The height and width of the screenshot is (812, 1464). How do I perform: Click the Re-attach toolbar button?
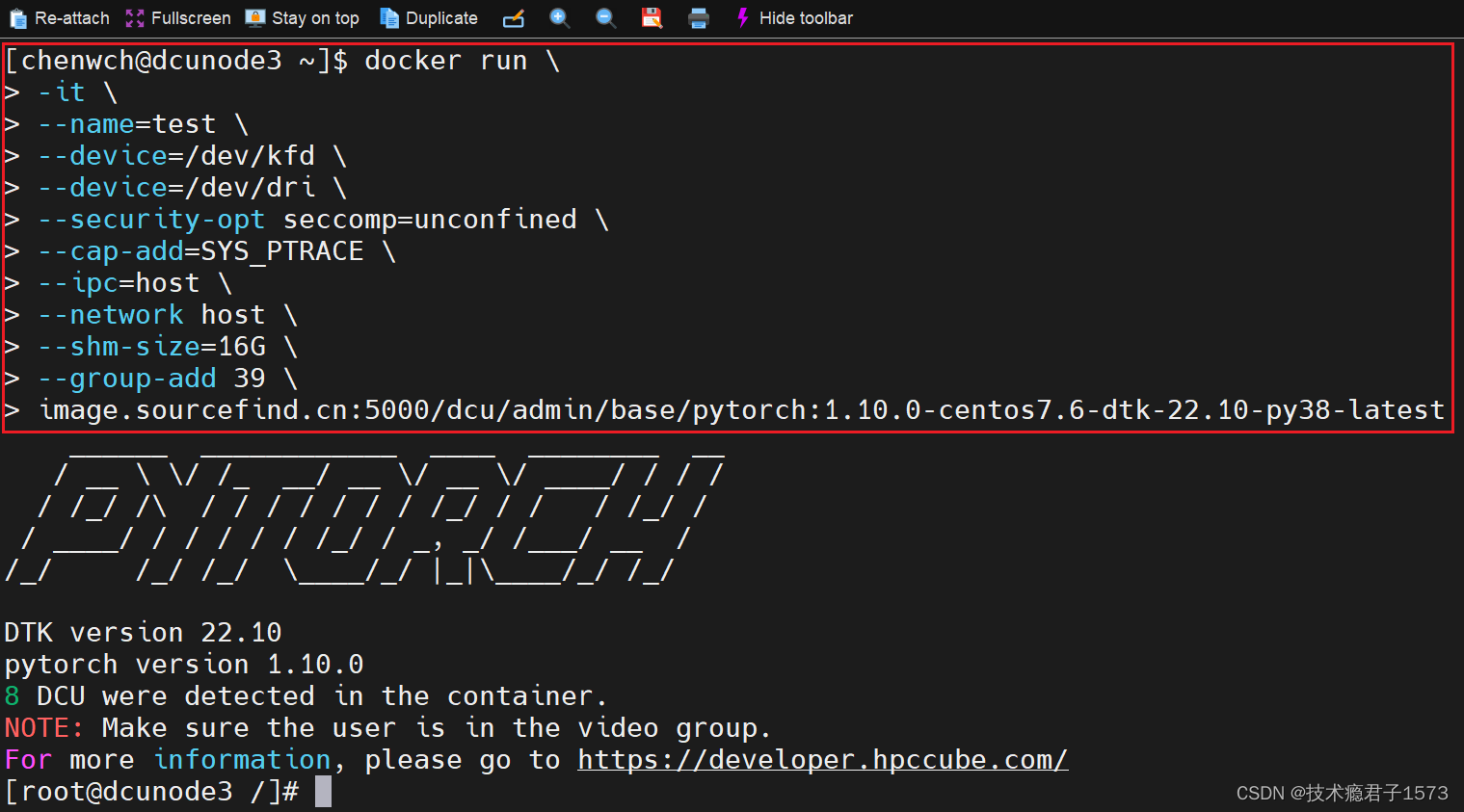pyautogui.click(x=59, y=18)
